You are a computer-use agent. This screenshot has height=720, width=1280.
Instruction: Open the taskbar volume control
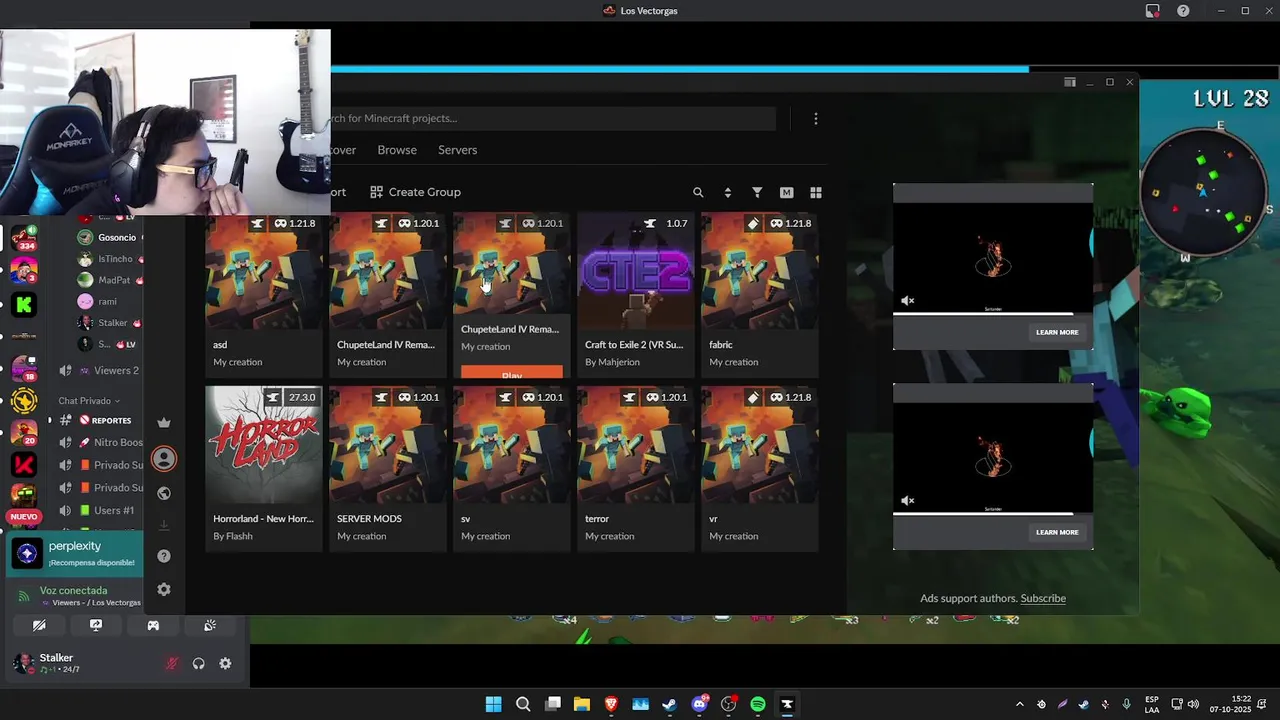click(1193, 704)
